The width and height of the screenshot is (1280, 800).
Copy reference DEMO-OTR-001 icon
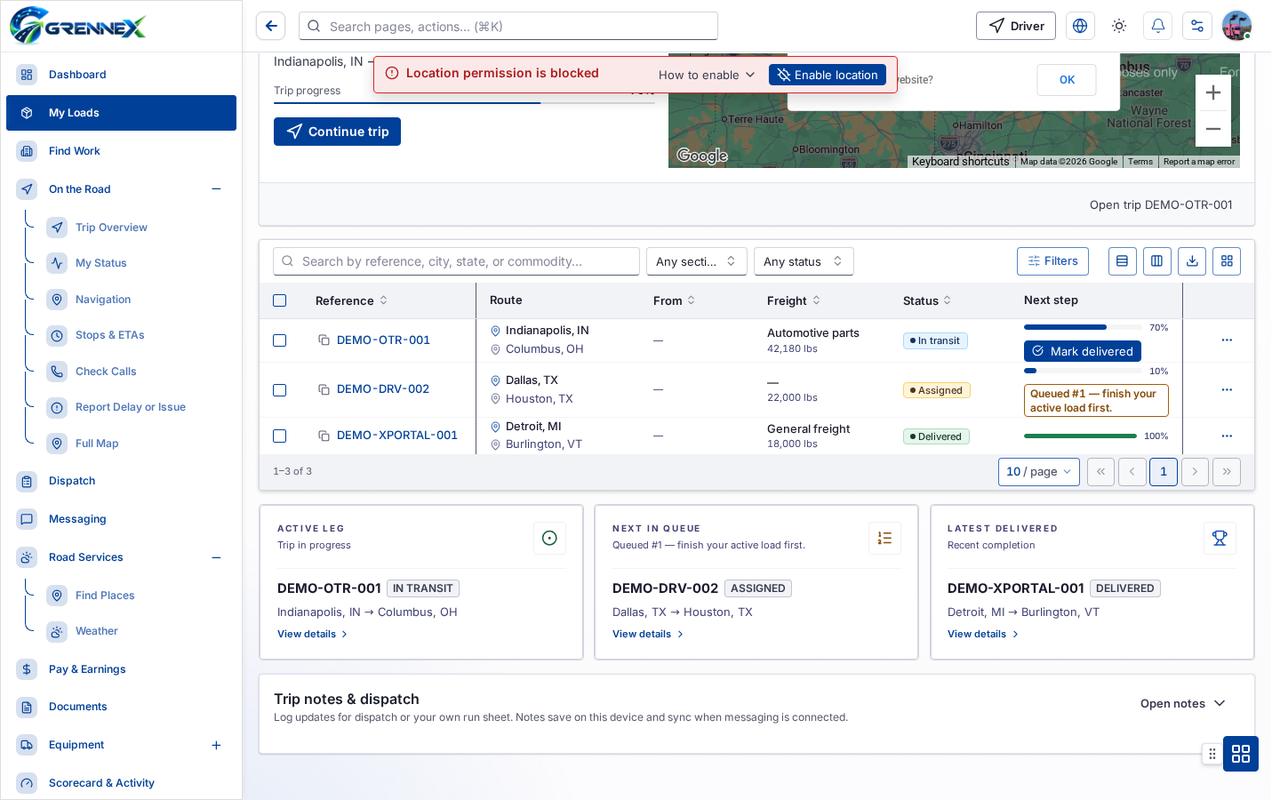click(x=324, y=340)
